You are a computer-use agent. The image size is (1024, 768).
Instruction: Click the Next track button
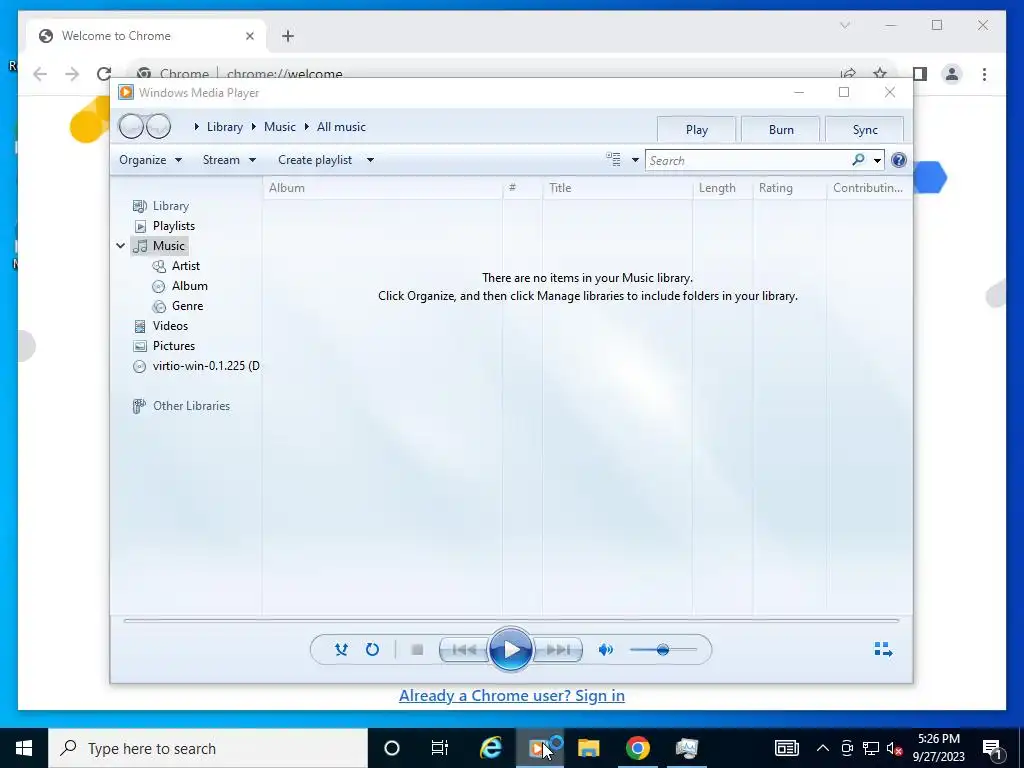coord(558,650)
